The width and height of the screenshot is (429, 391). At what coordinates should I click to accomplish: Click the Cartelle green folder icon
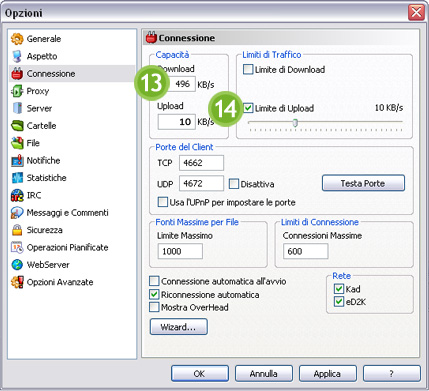click(17, 126)
